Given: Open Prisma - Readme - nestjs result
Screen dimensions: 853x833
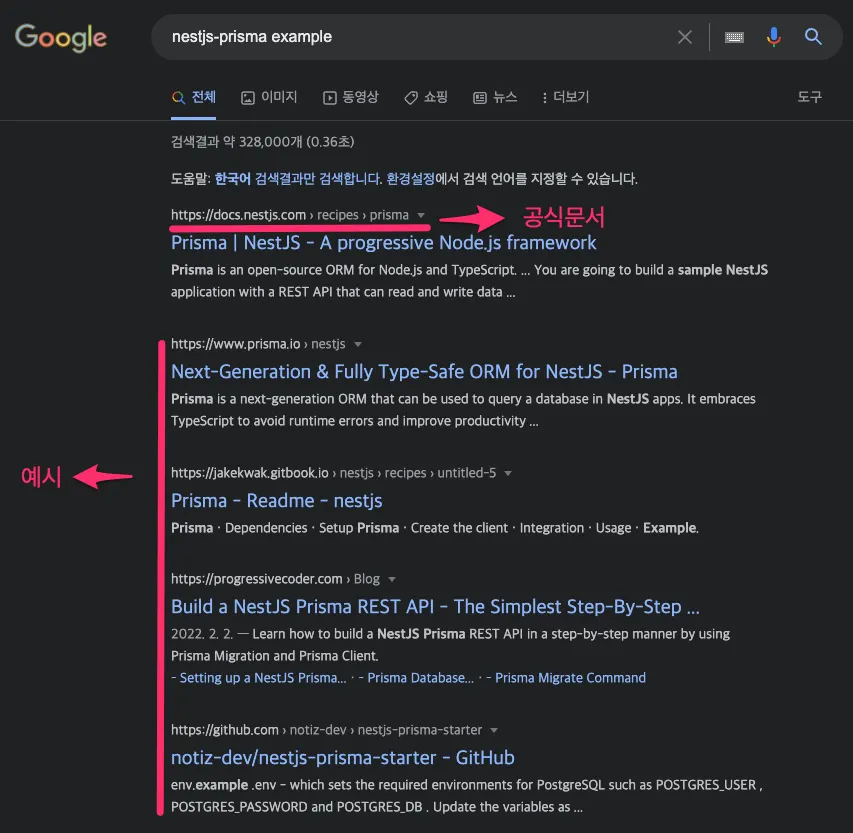Looking at the screenshot, I should pyautogui.click(x=276, y=501).
